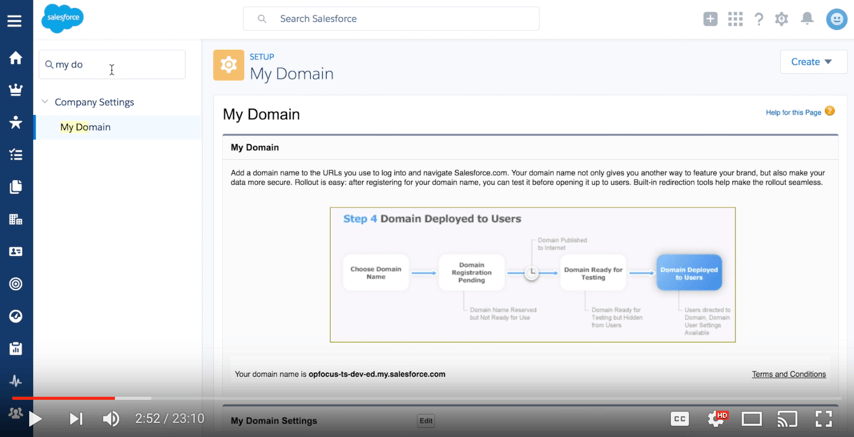Image resolution: width=854 pixels, height=437 pixels.
Task: Open the hamburger navigation menu
Action: point(14,20)
